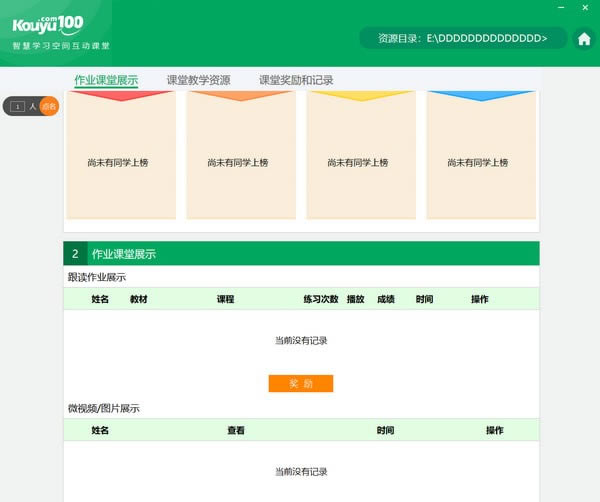Click the 姓名 header in the 跟读作业 table
Image resolution: width=600 pixels, height=502 pixels.
(100, 299)
